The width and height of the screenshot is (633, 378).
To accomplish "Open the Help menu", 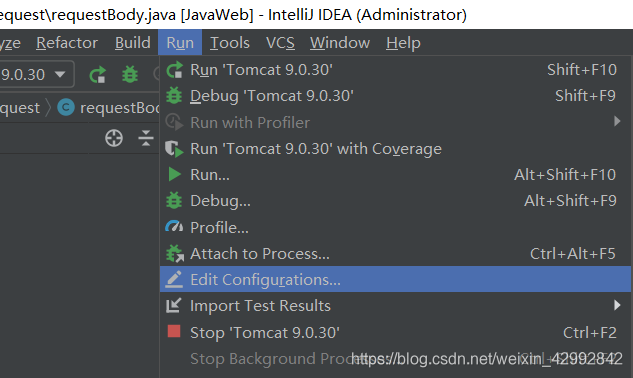I will (403, 42).
